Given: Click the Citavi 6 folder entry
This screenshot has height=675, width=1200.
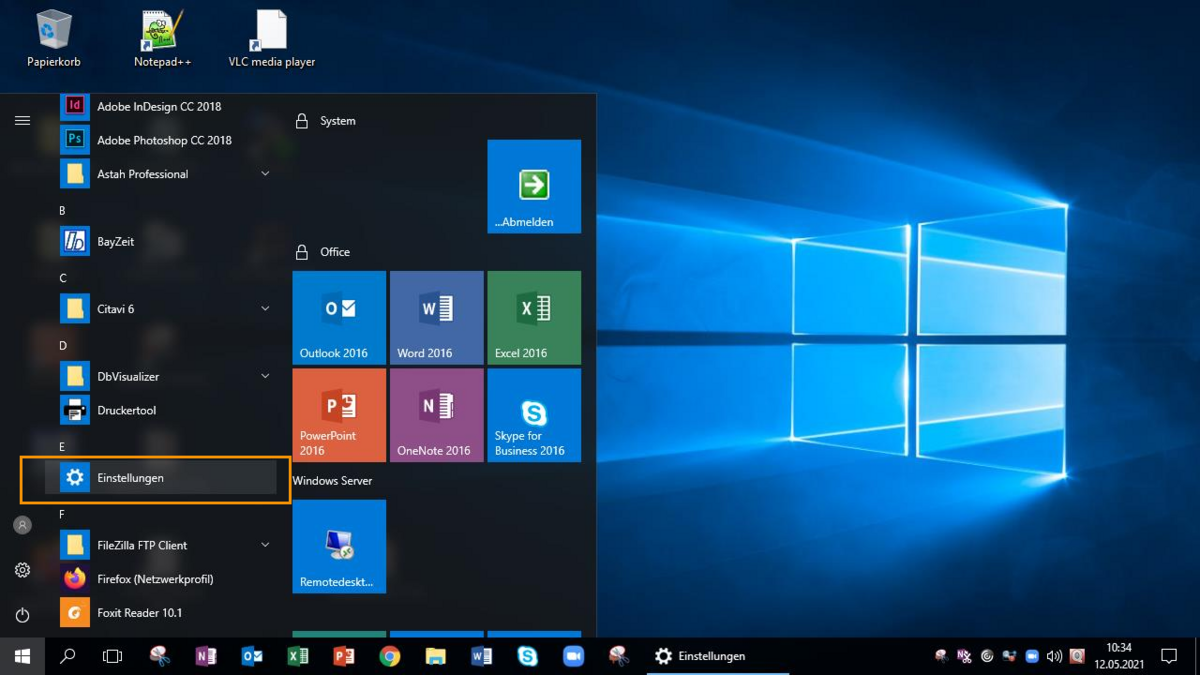Looking at the screenshot, I should point(161,309).
